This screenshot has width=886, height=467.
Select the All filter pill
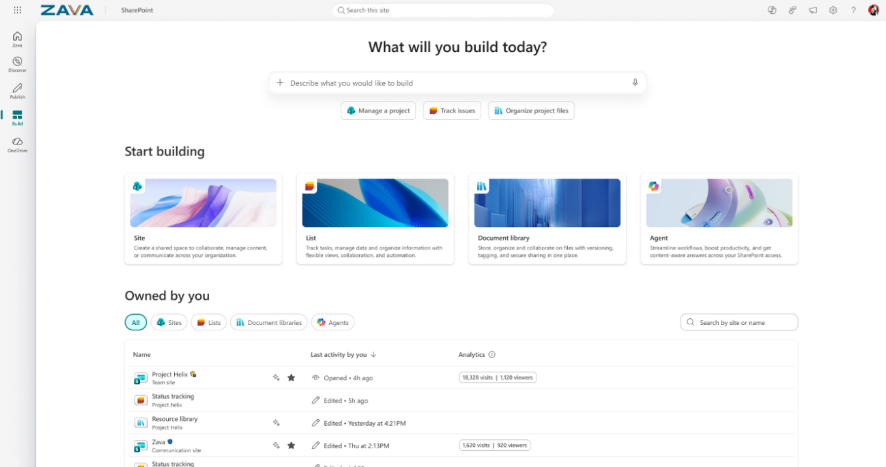[x=135, y=322]
